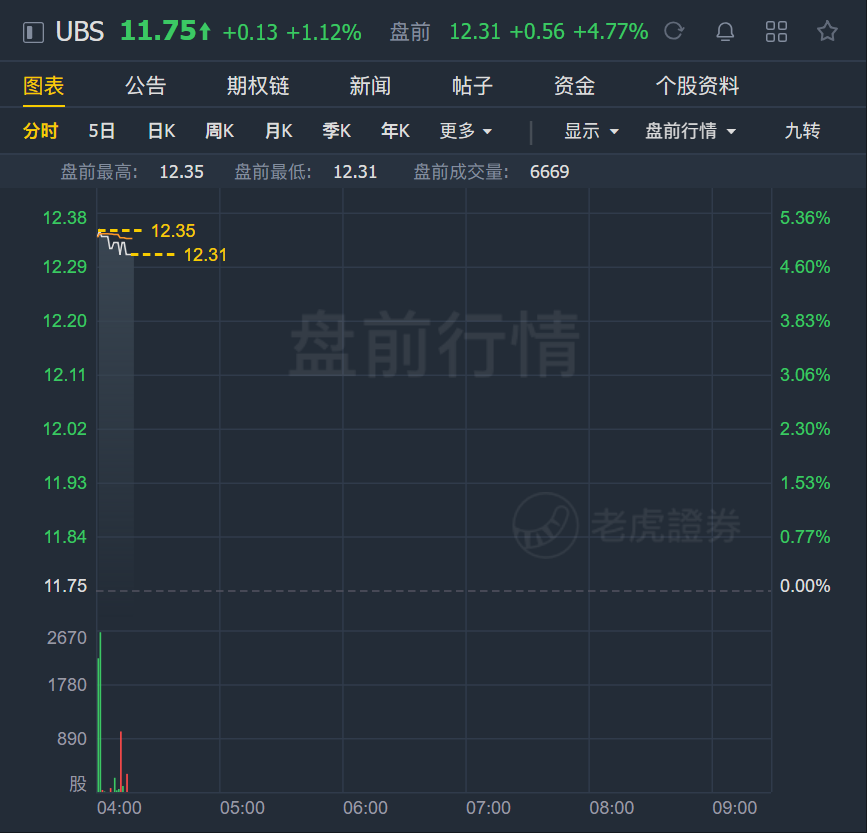
Task: Click the pre-market price 12.31 in header
Action: 474,32
